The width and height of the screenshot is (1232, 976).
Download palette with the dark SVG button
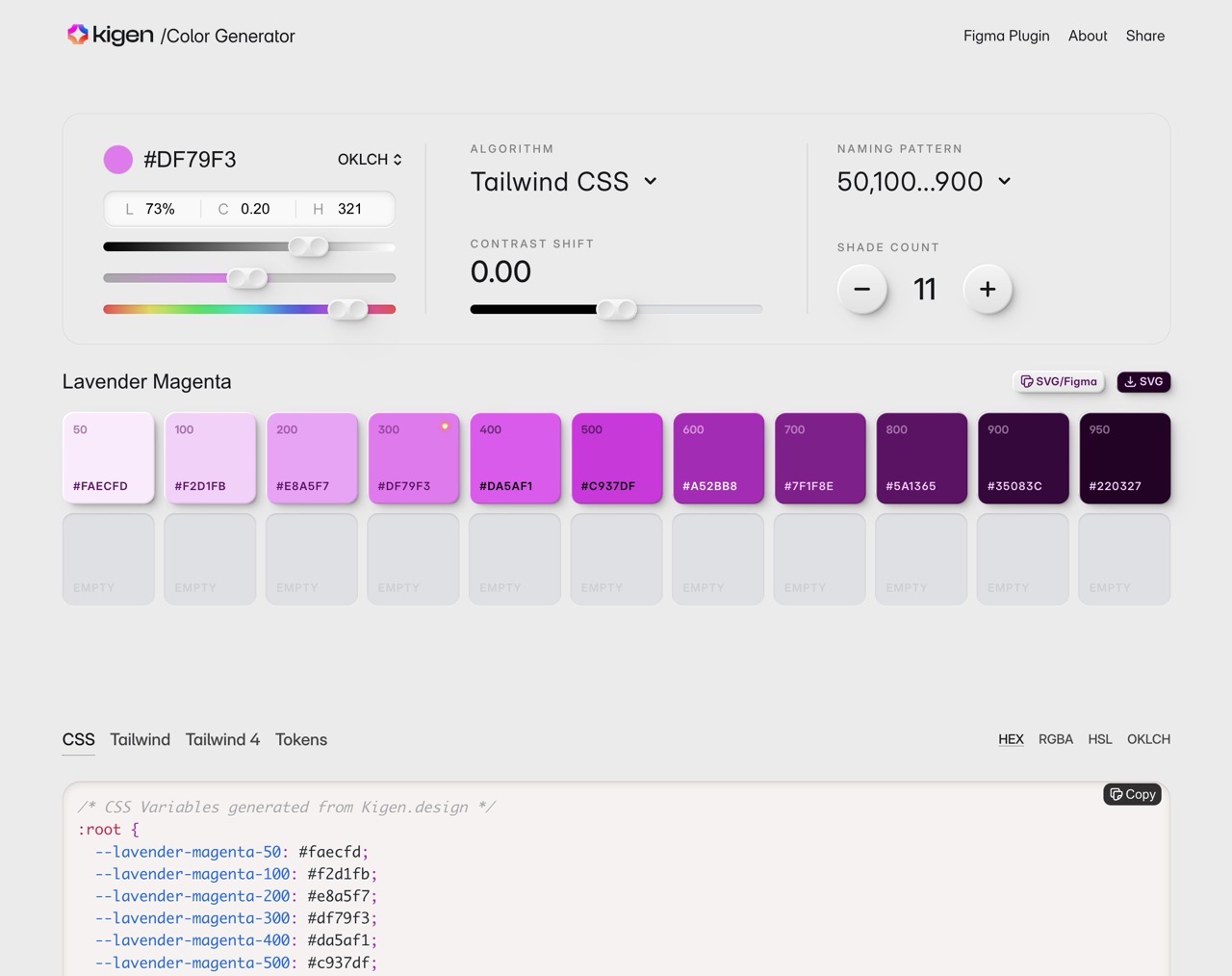coord(1143,381)
